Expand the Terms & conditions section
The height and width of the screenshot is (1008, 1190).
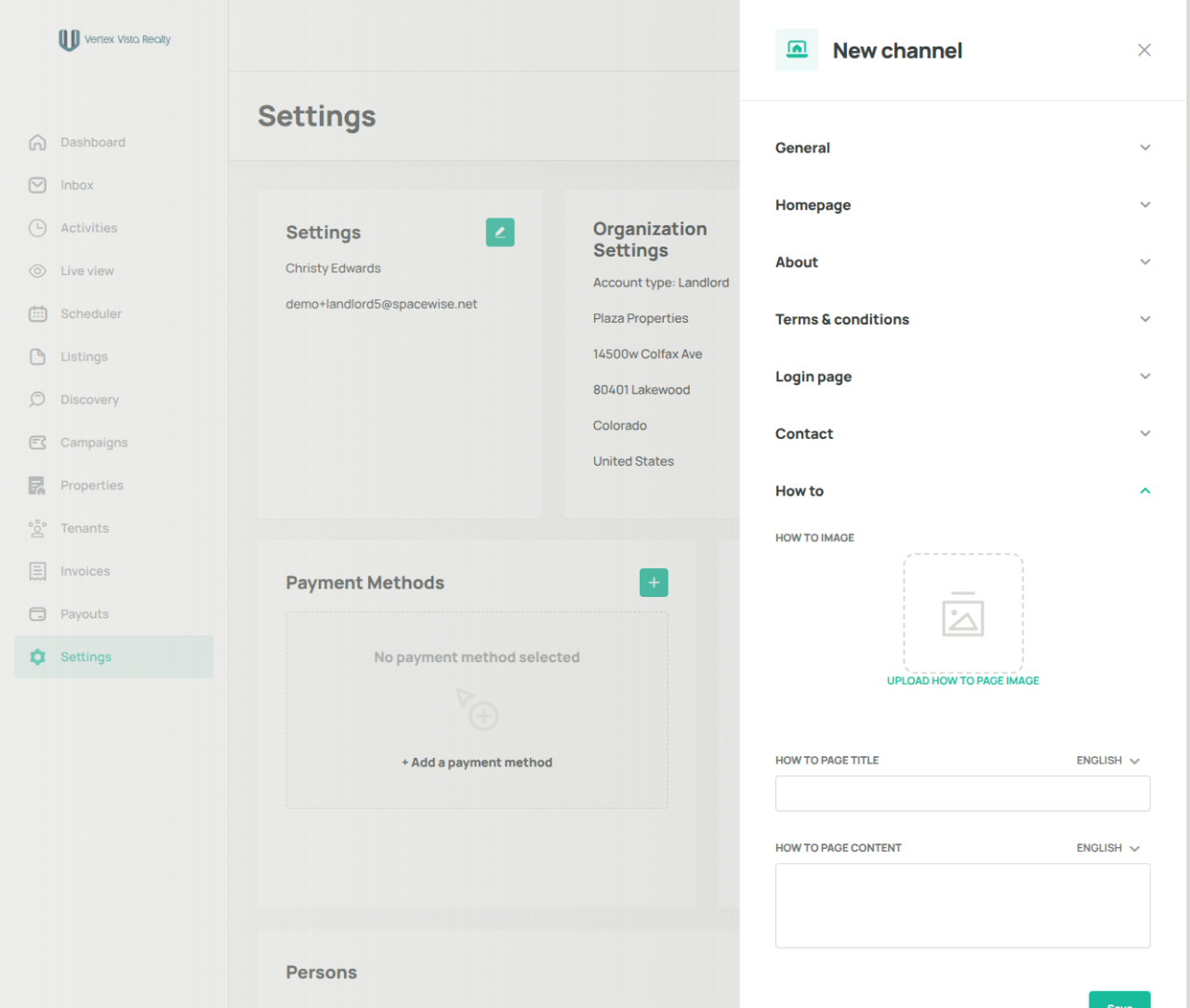[963, 319]
